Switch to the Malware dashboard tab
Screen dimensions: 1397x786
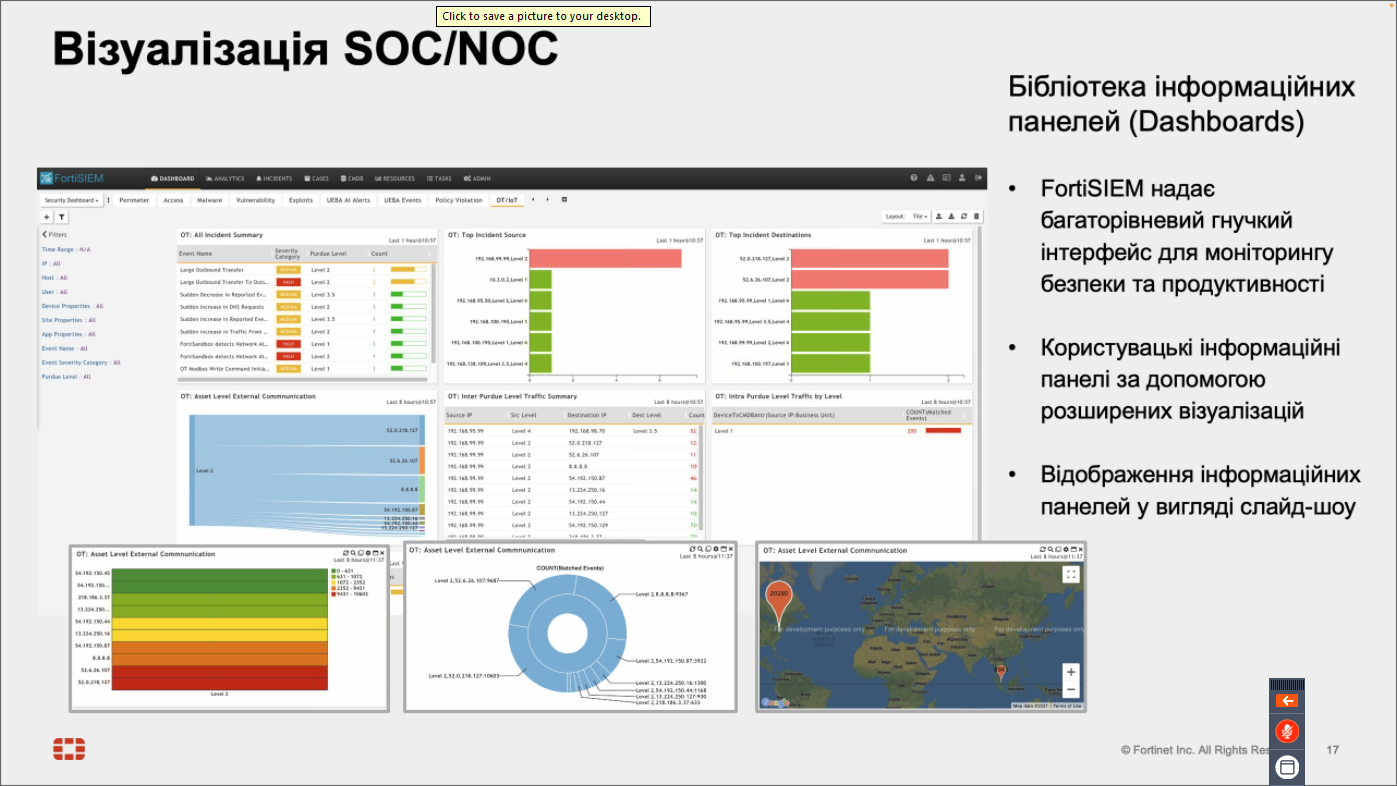(x=210, y=200)
